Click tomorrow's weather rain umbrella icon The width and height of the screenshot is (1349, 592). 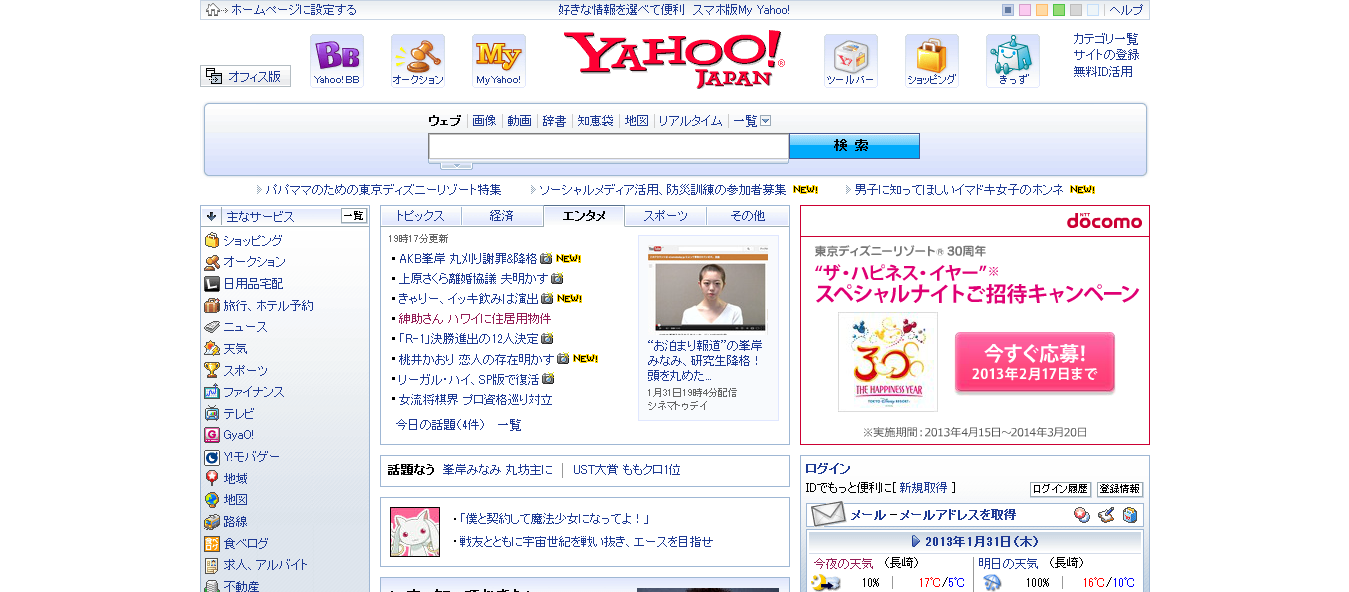(992, 582)
